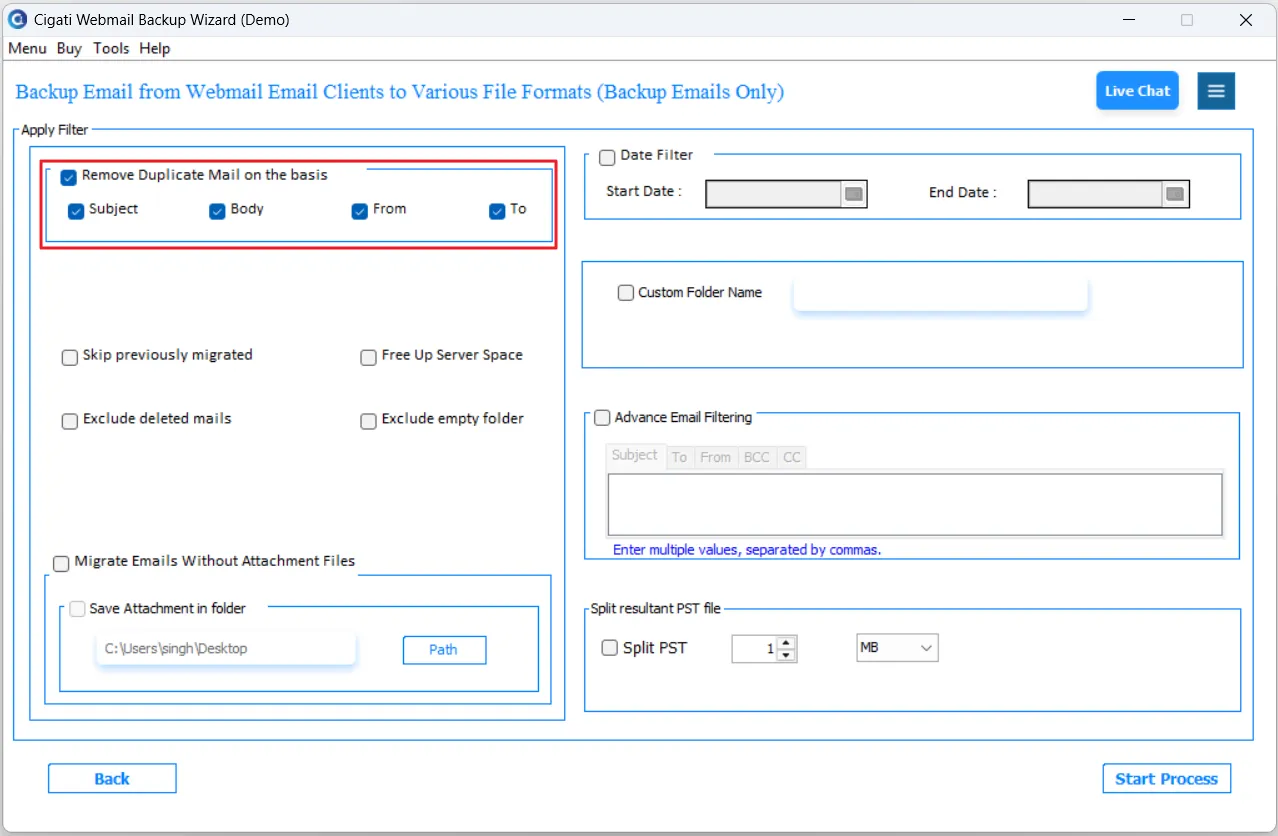Switch to the Subject filter tab
The width and height of the screenshot is (1278, 836).
pos(635,455)
